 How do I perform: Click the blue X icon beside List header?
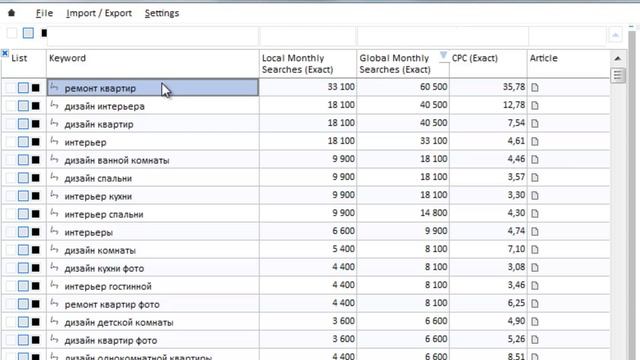[5, 53]
